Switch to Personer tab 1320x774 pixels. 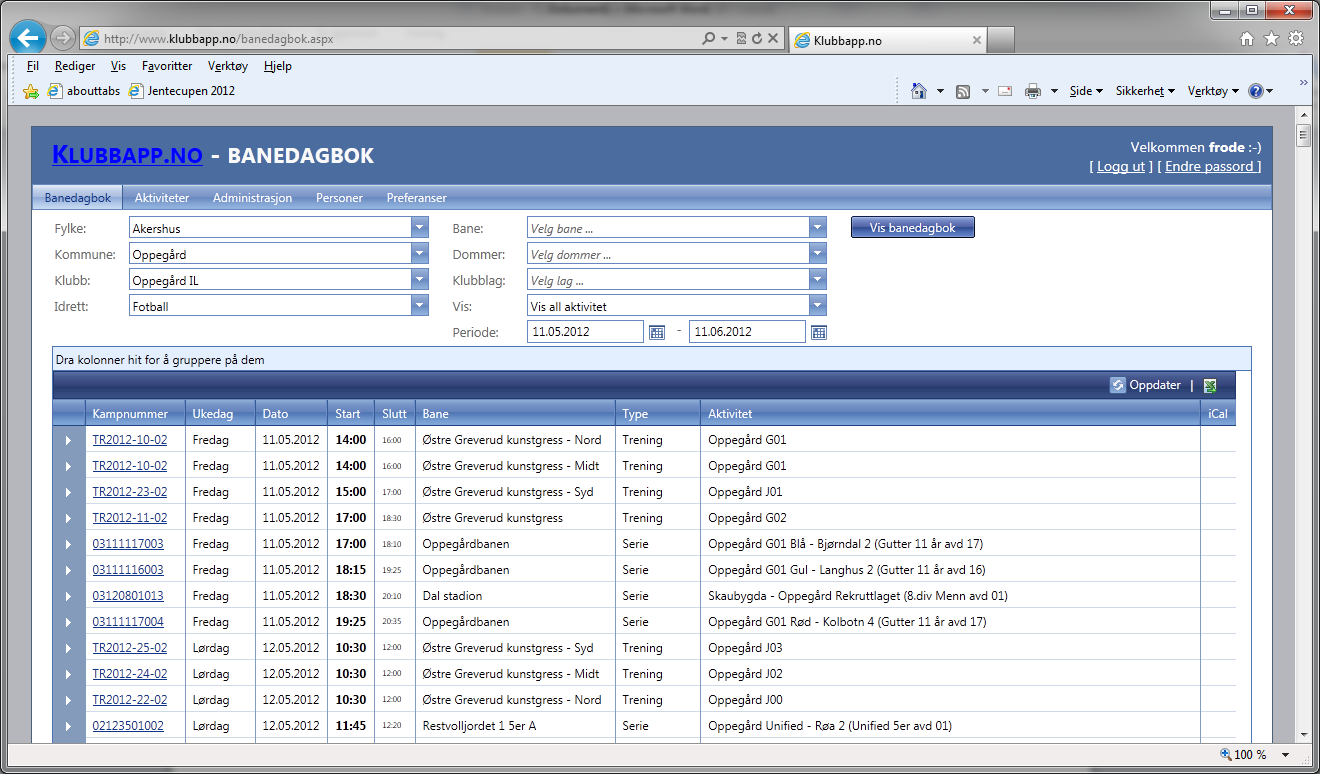pos(339,198)
